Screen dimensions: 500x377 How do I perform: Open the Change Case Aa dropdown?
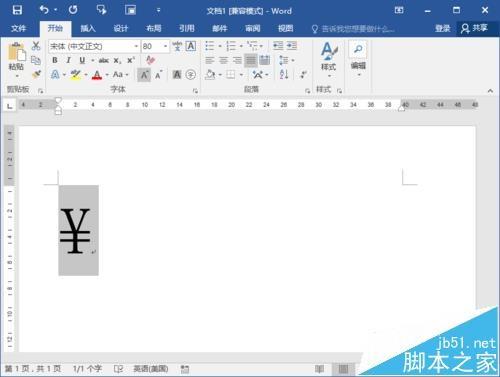click(x=120, y=74)
